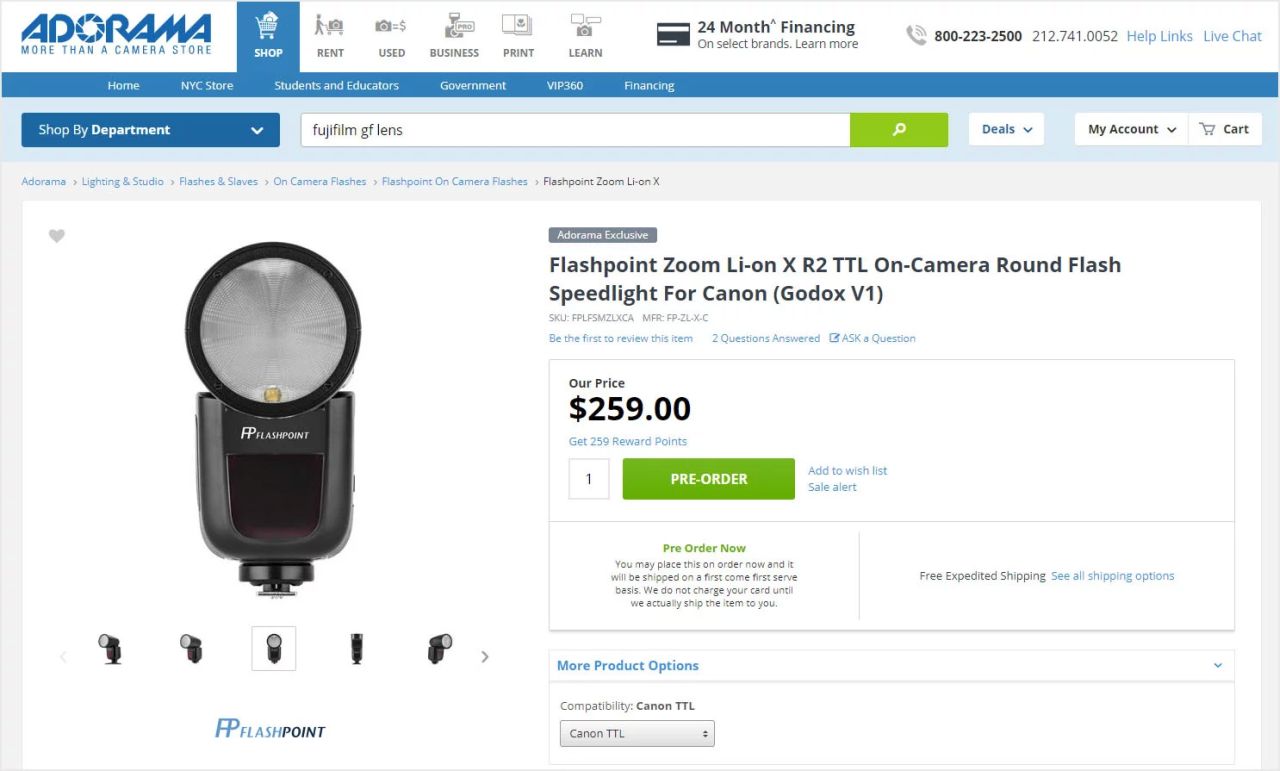The image size is (1280, 771).
Task: Collapse the More Product Options section
Action: tap(1217, 666)
